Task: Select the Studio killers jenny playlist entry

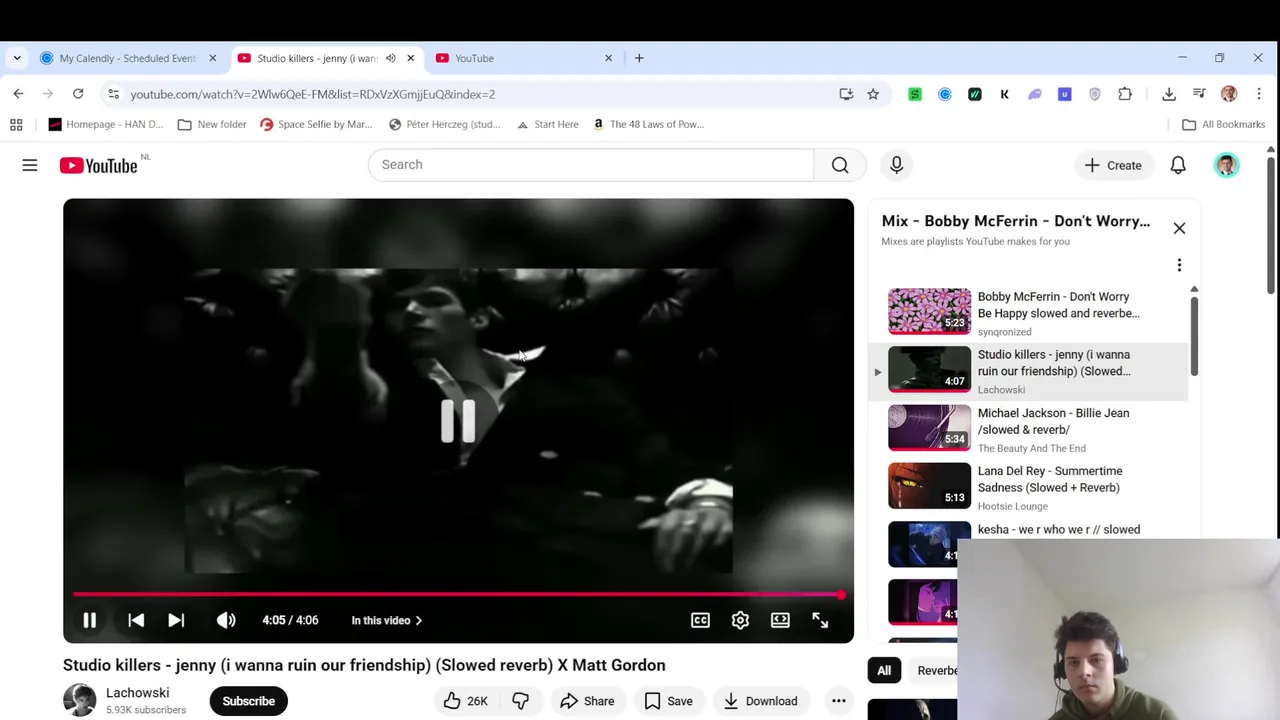Action: pos(1030,371)
